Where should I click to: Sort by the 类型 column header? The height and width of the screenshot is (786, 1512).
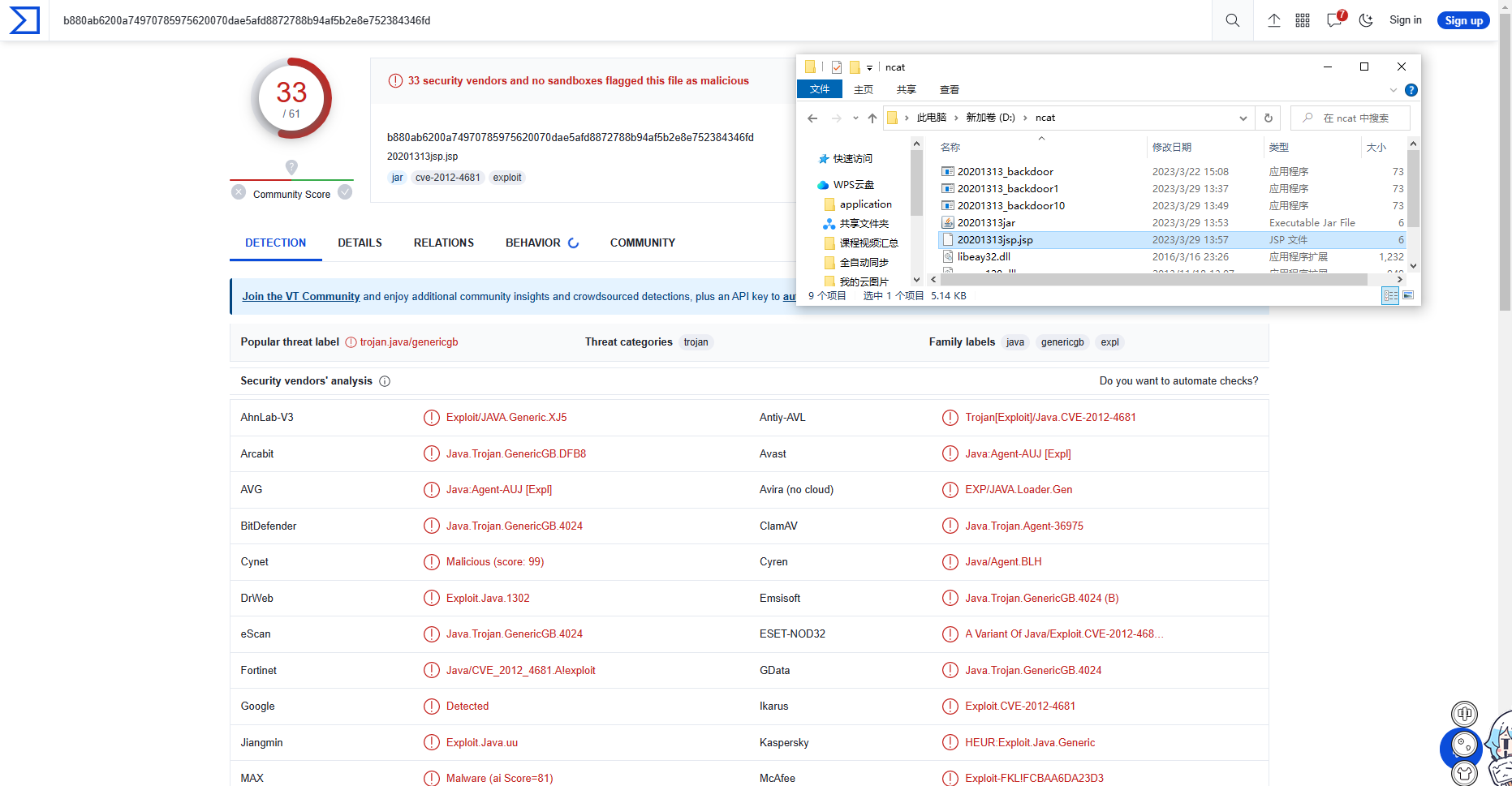tap(1279, 148)
